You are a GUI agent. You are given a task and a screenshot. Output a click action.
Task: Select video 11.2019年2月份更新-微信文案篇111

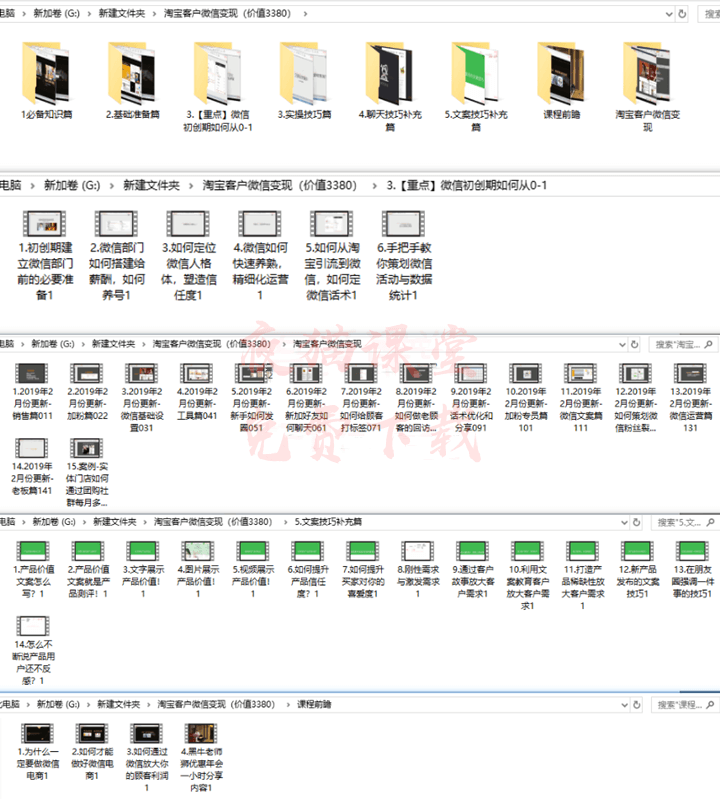point(581,398)
